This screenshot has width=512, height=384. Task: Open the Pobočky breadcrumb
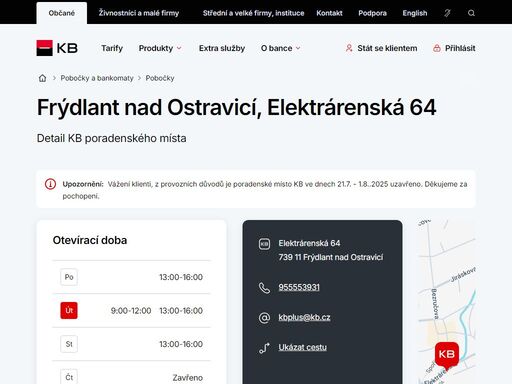(160, 78)
